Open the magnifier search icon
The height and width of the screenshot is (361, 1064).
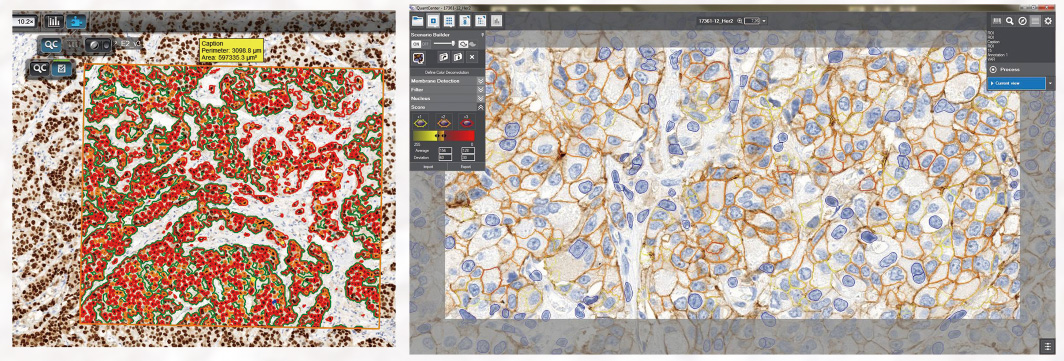(x=1010, y=21)
